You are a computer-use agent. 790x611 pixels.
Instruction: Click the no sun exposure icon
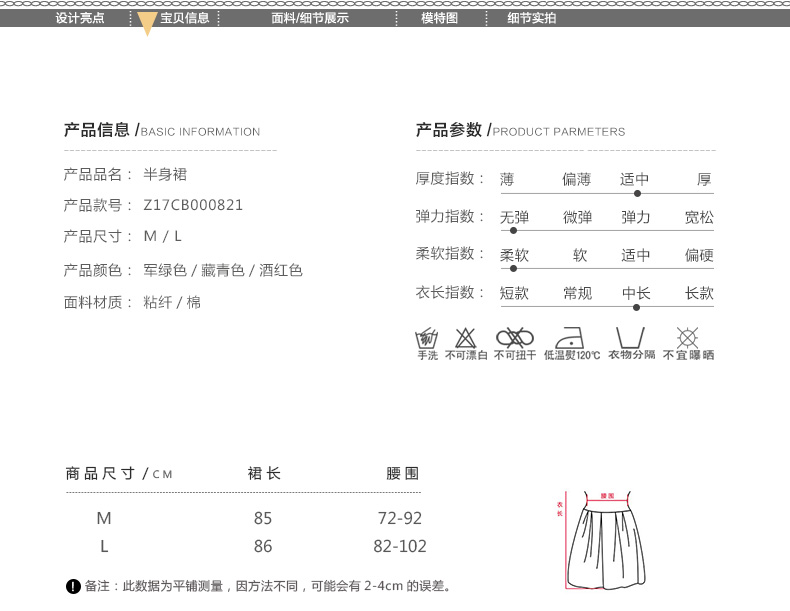[x=687, y=337]
